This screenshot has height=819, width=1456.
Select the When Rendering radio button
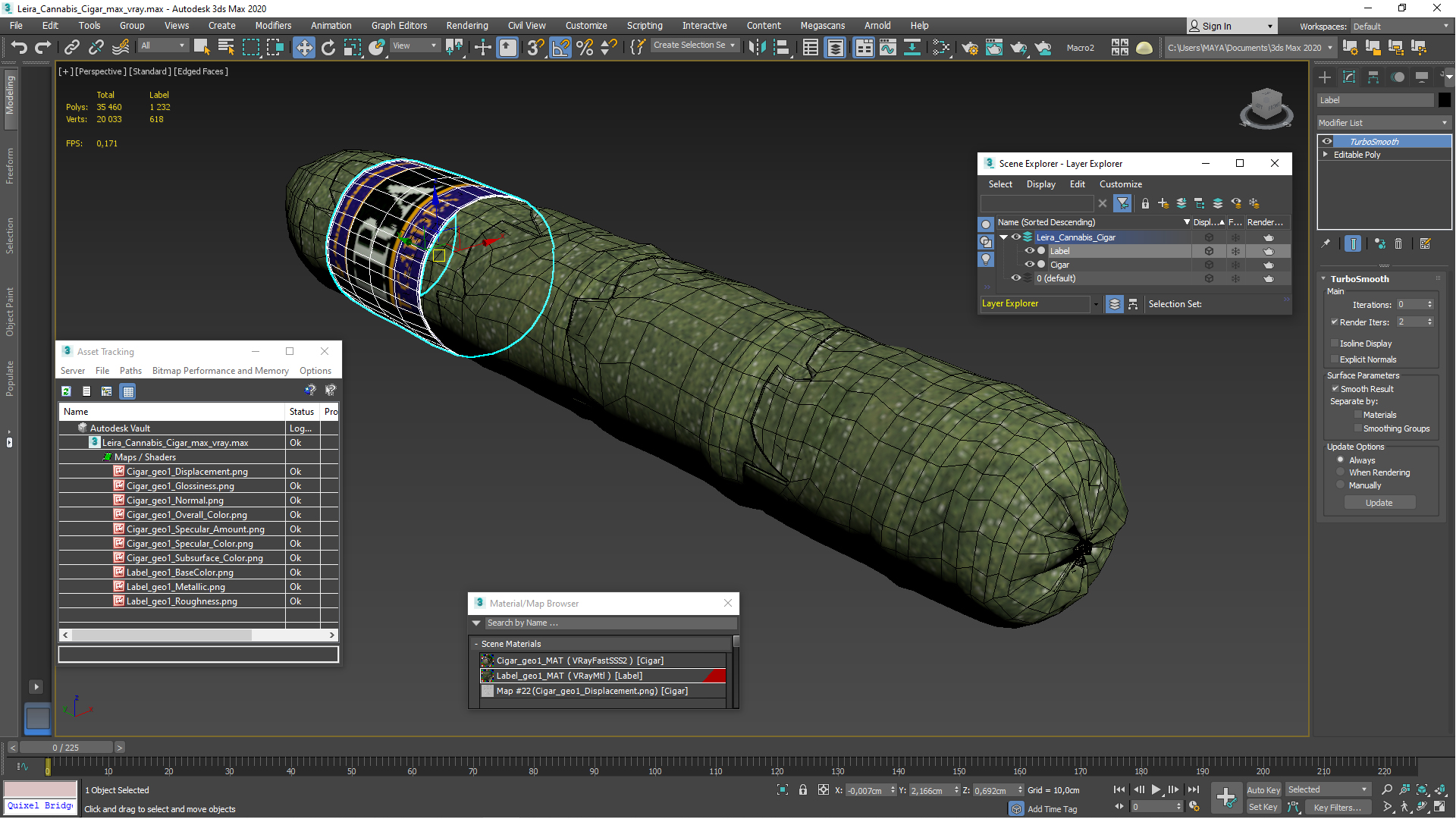1341,472
